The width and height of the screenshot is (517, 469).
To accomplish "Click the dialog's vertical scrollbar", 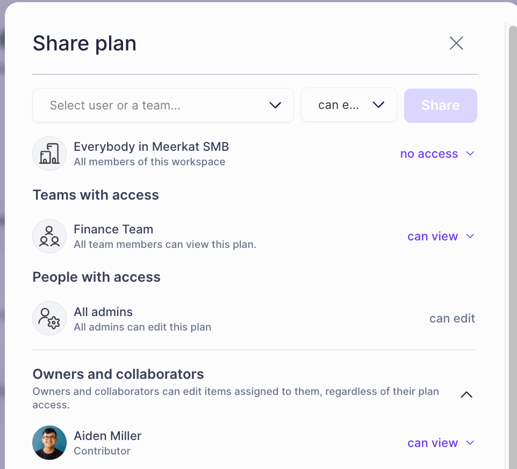I will pyautogui.click(x=513, y=247).
